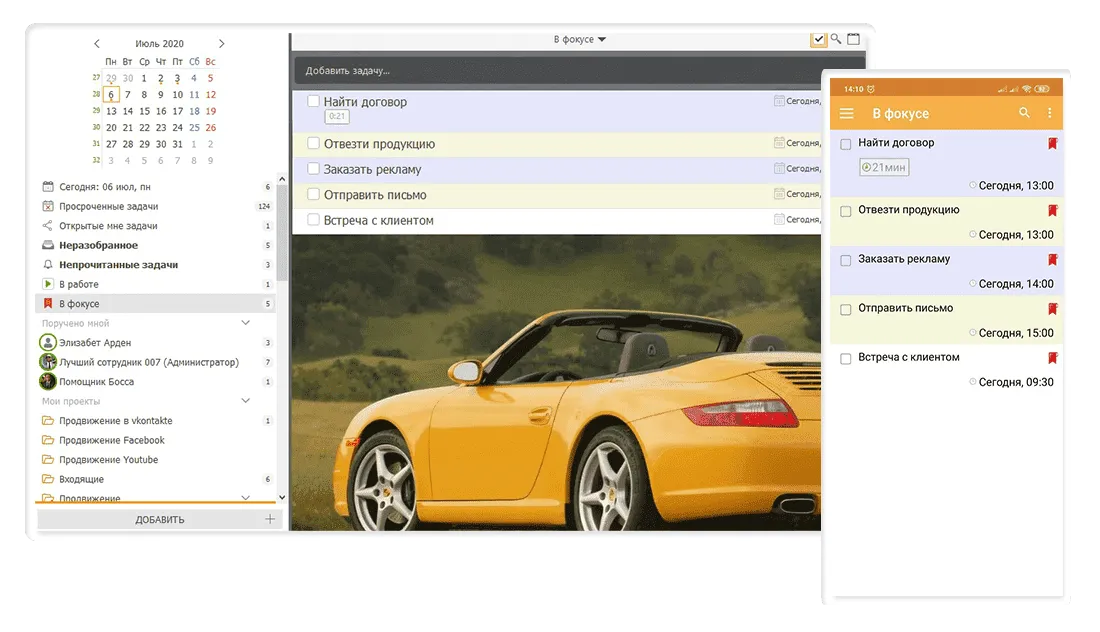
Task: Tick the mobile 'Заказать рекламу' checkbox
Action: coord(846,260)
